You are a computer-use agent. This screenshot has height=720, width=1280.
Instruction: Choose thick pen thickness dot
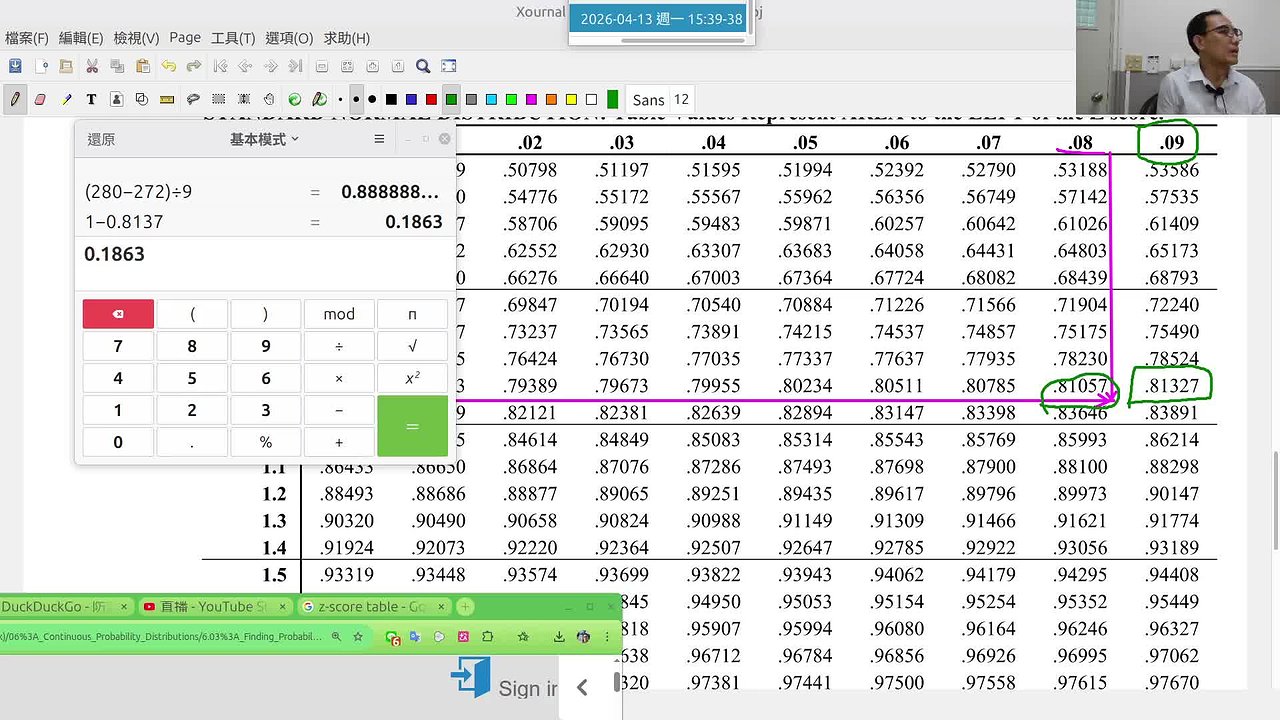coord(372,100)
